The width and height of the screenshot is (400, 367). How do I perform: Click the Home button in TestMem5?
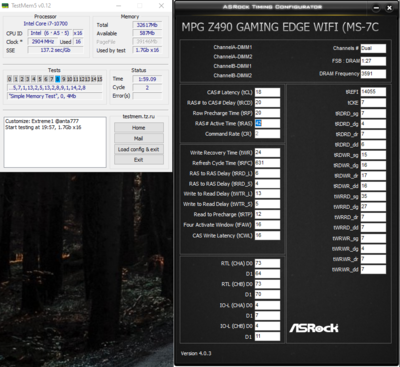point(139,128)
